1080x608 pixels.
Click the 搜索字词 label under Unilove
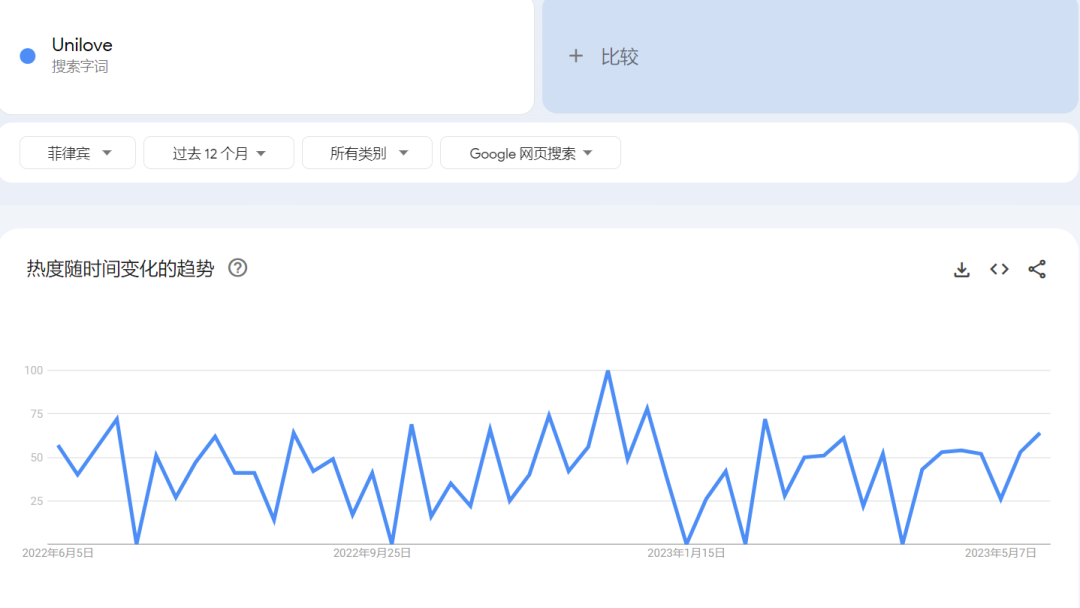click(x=80, y=67)
